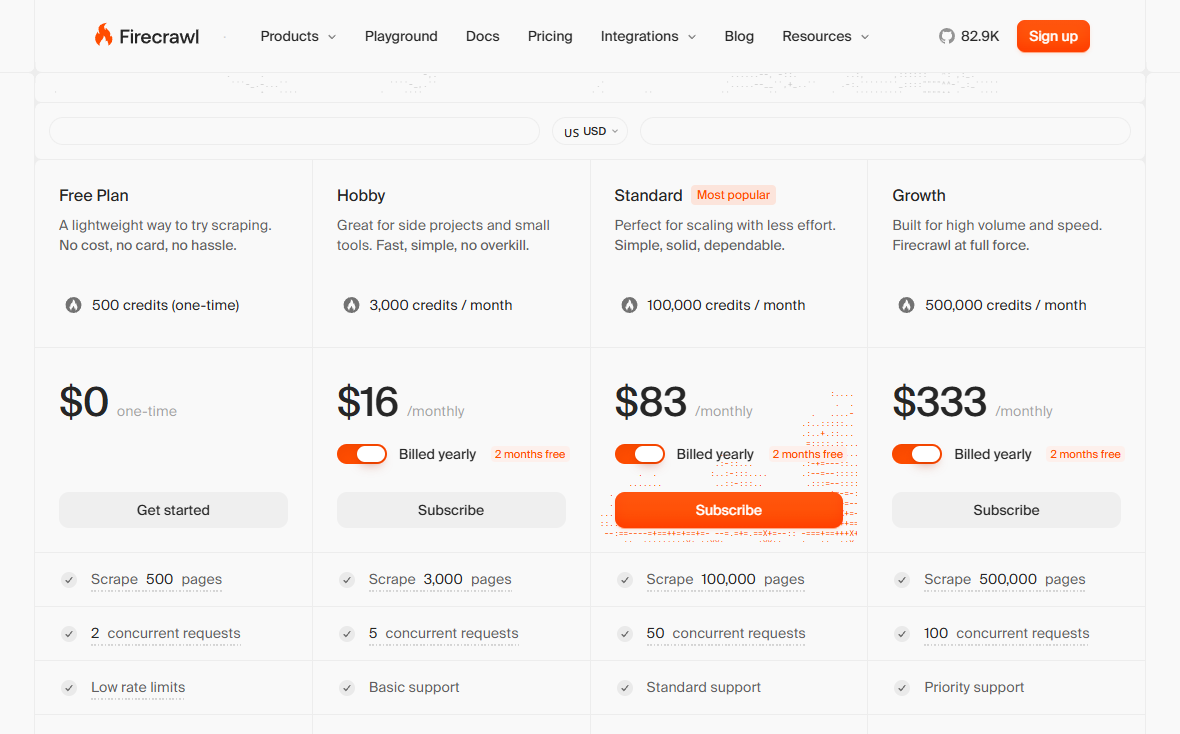Screen dimensions: 1180x734
Task: Click the credits icon in the Standard plan
Action: pyautogui.click(x=629, y=305)
